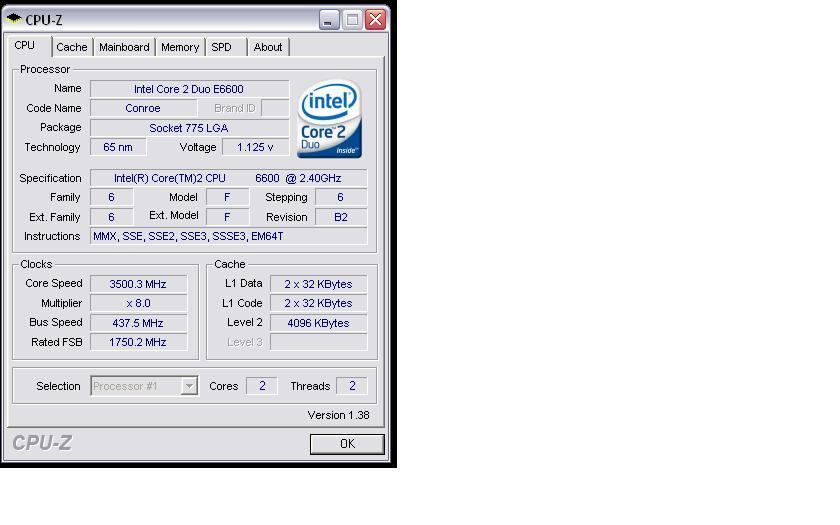
Task: Select the CPU tab
Action: point(28,46)
